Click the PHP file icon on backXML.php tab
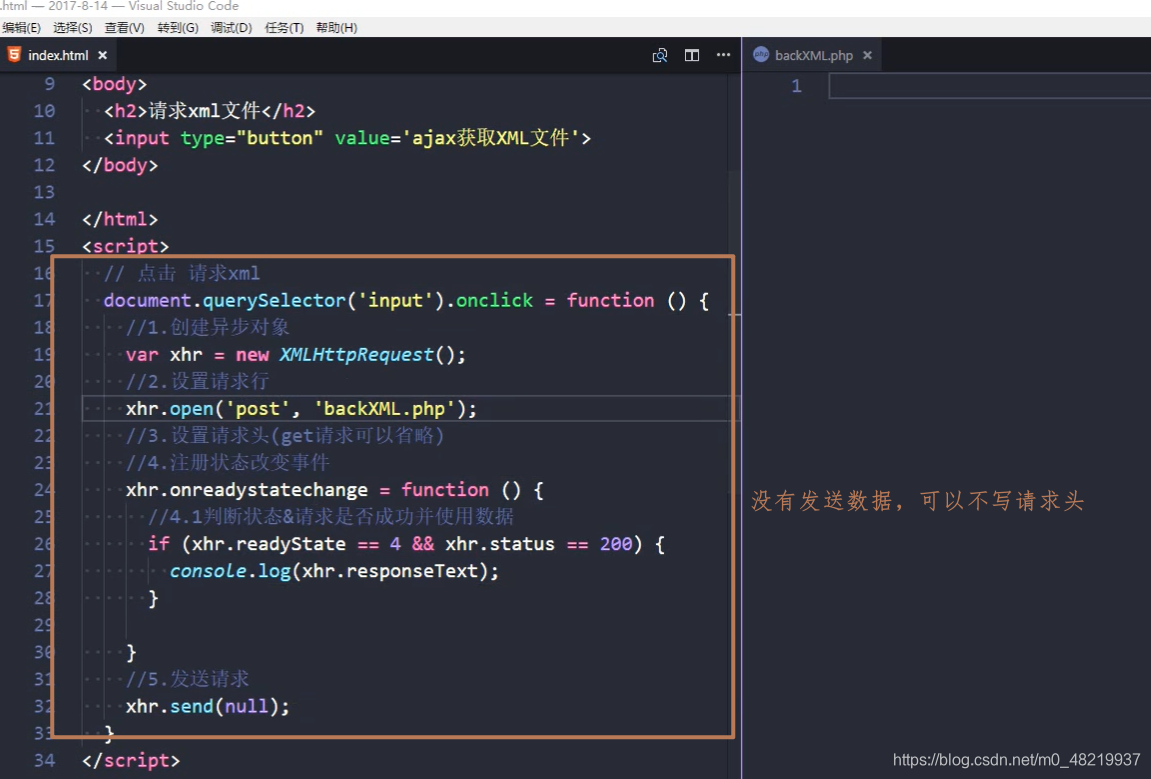The width and height of the screenshot is (1151, 779). click(761, 54)
